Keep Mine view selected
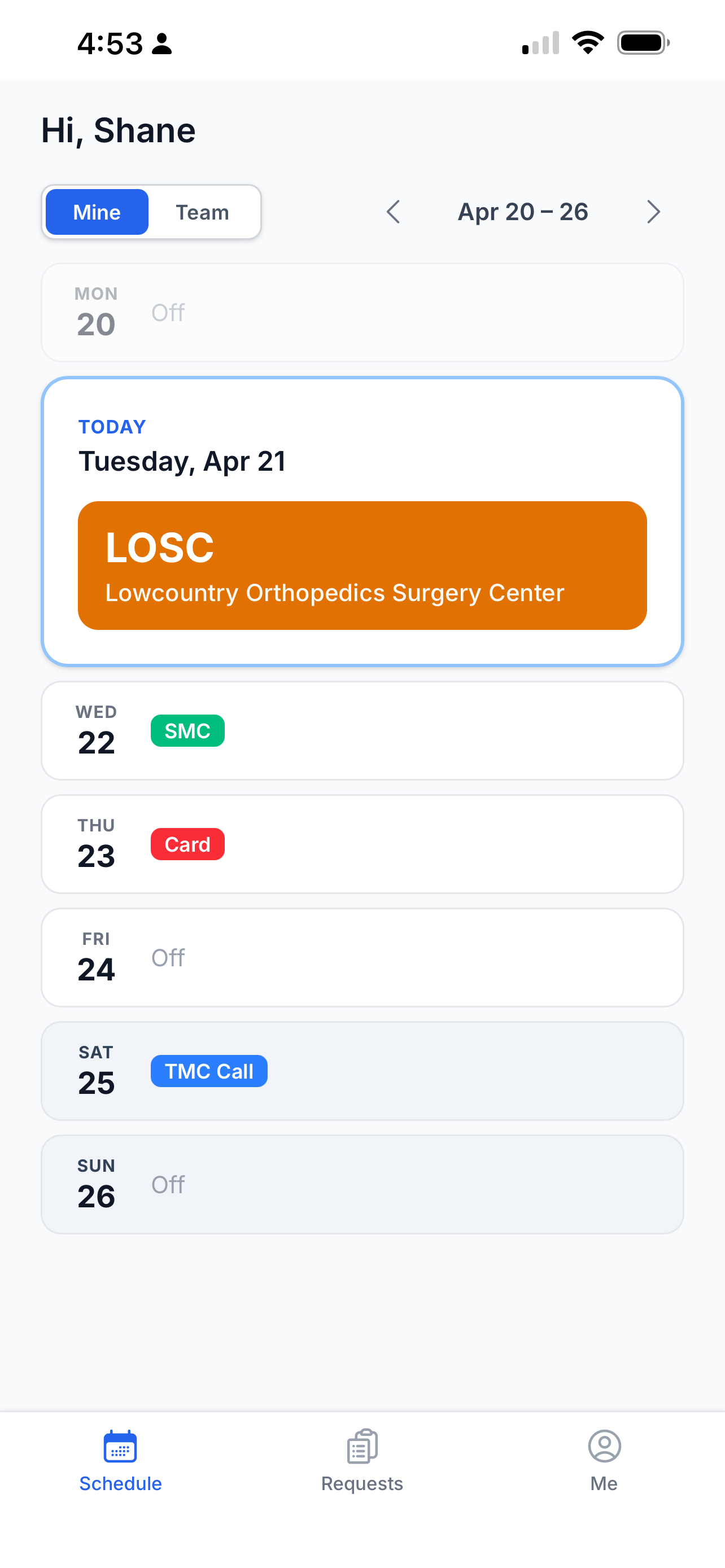The image size is (725, 1568). 96,212
